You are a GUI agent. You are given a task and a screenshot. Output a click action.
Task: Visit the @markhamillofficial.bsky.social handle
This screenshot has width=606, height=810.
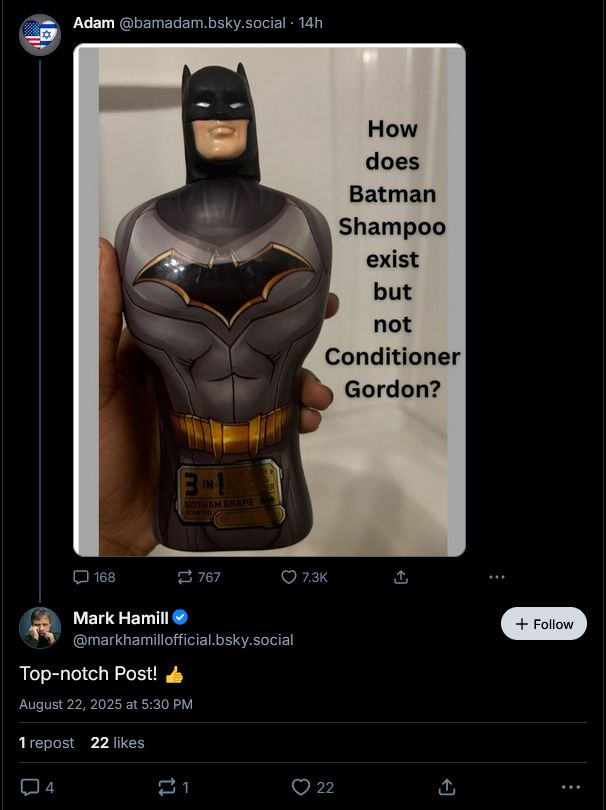click(183, 640)
